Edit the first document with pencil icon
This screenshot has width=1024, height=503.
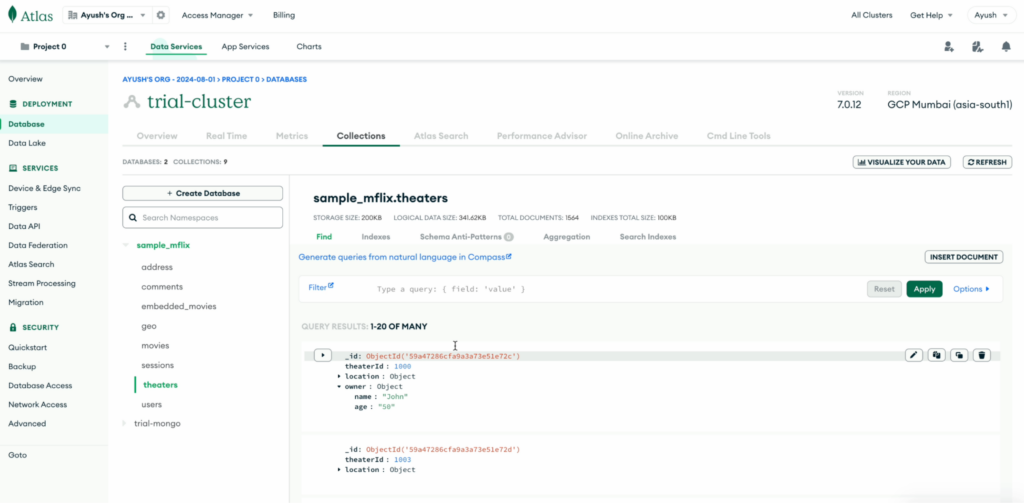(914, 355)
